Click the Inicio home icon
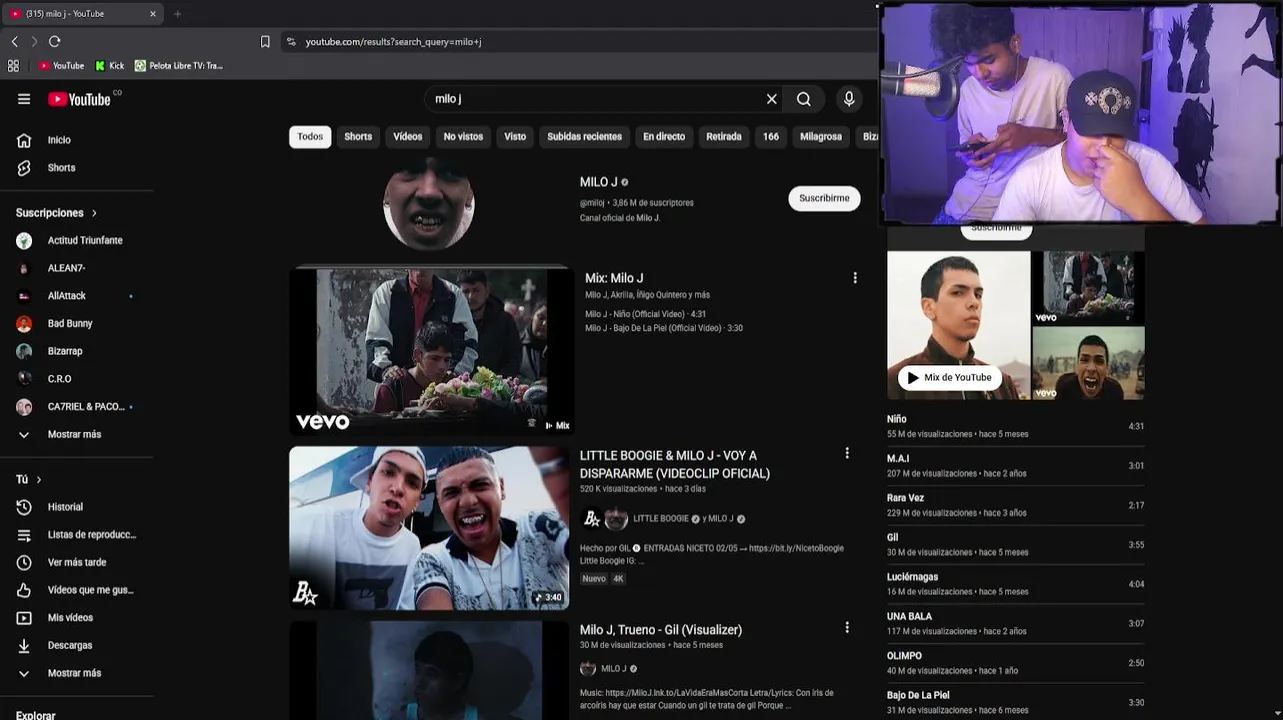 pos(24,140)
